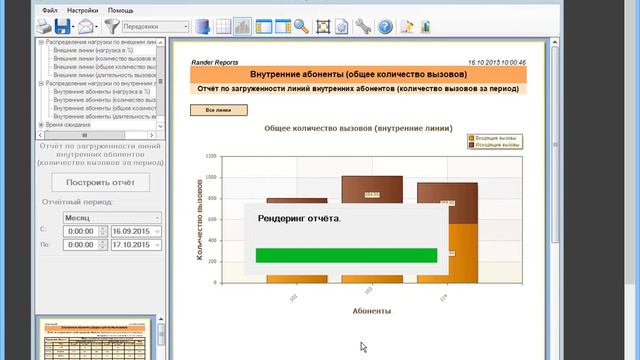Click the pencil note icon in toolbar
Screen dimensions: 640x360
407,27
